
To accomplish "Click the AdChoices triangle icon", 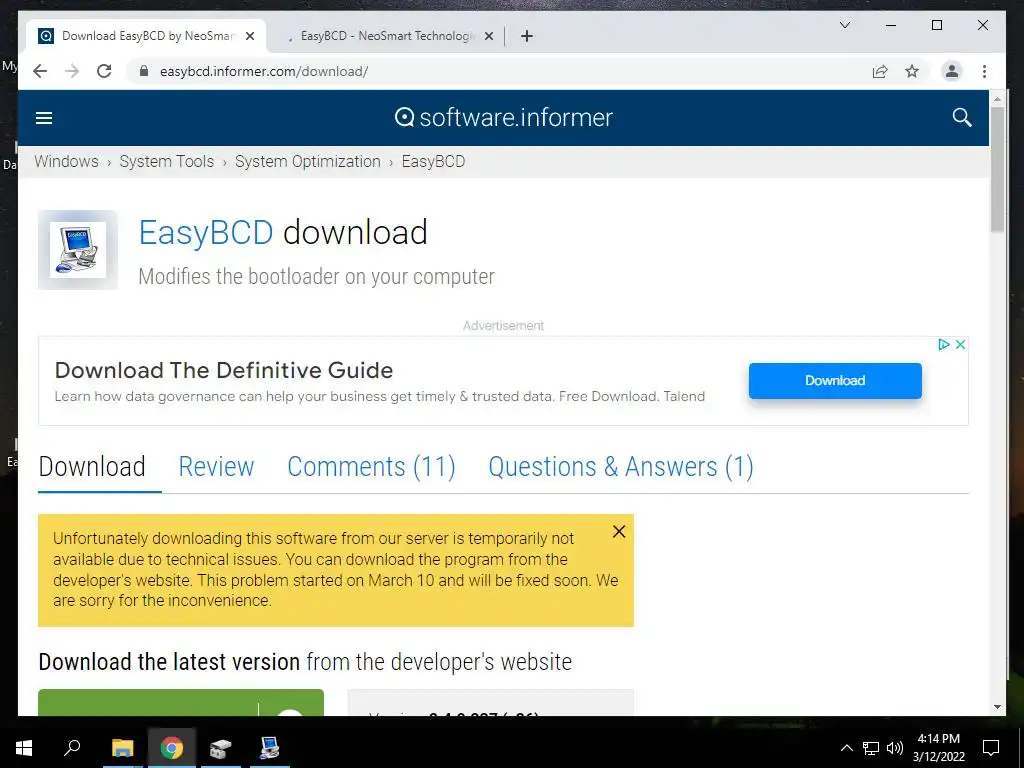I will click(x=944, y=344).
